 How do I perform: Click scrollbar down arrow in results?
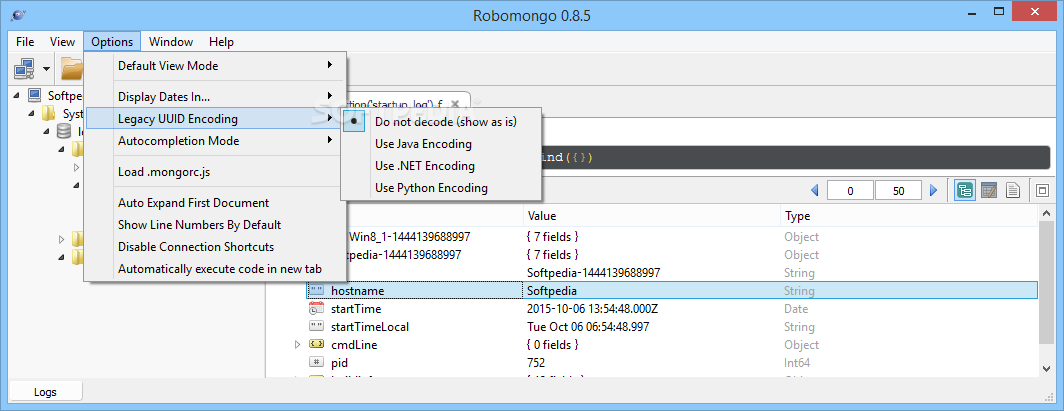pos(1048,368)
